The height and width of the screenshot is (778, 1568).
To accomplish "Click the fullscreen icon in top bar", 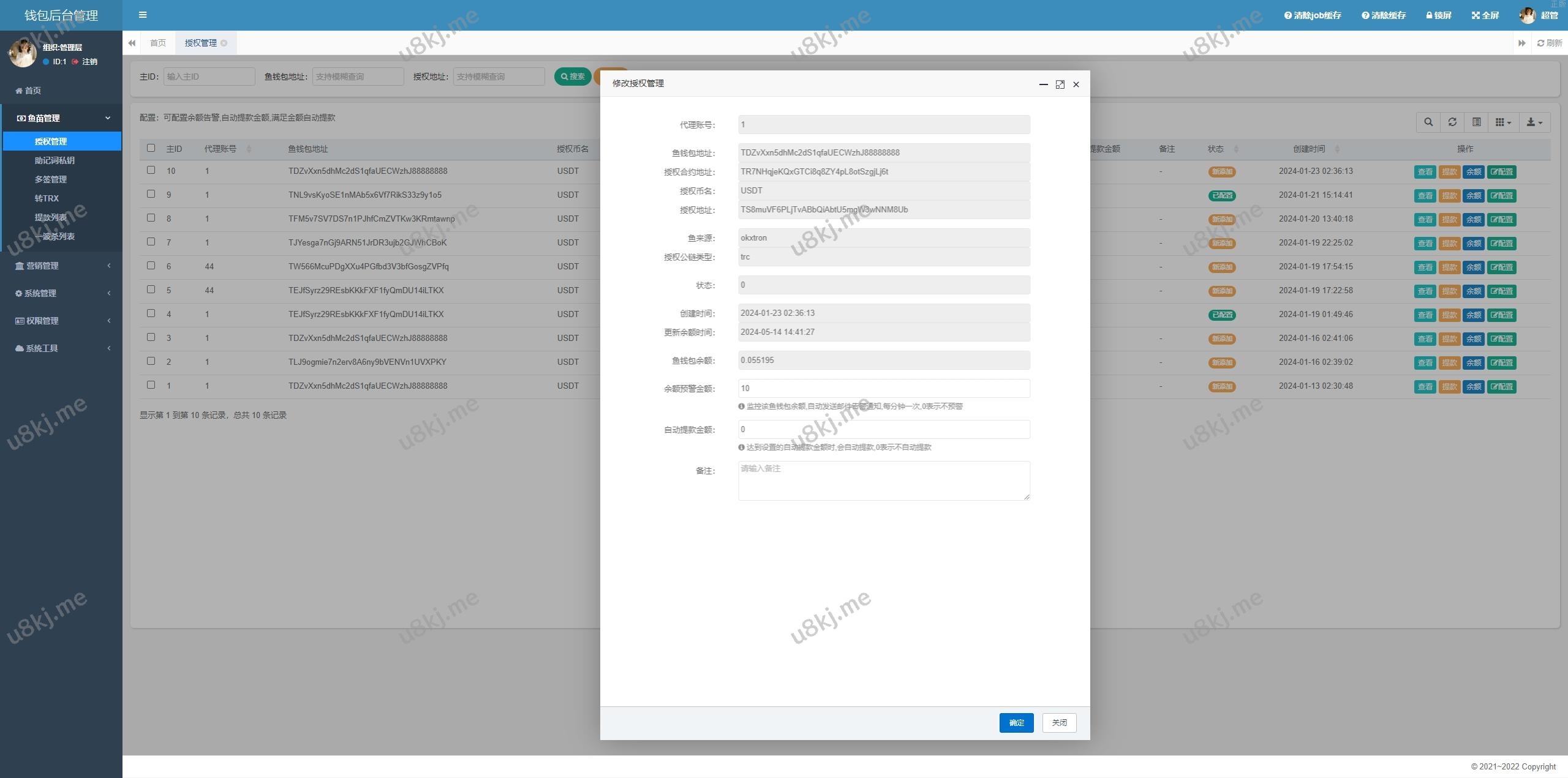I will click(x=1485, y=15).
